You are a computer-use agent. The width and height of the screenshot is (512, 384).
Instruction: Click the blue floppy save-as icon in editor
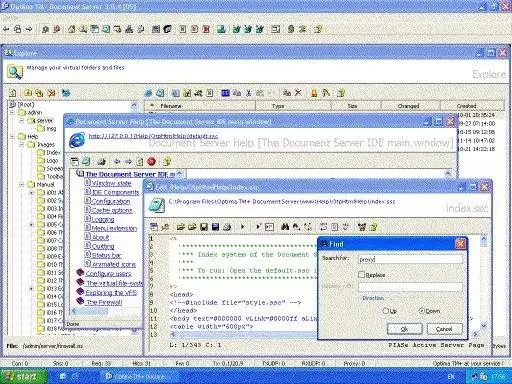point(216,227)
